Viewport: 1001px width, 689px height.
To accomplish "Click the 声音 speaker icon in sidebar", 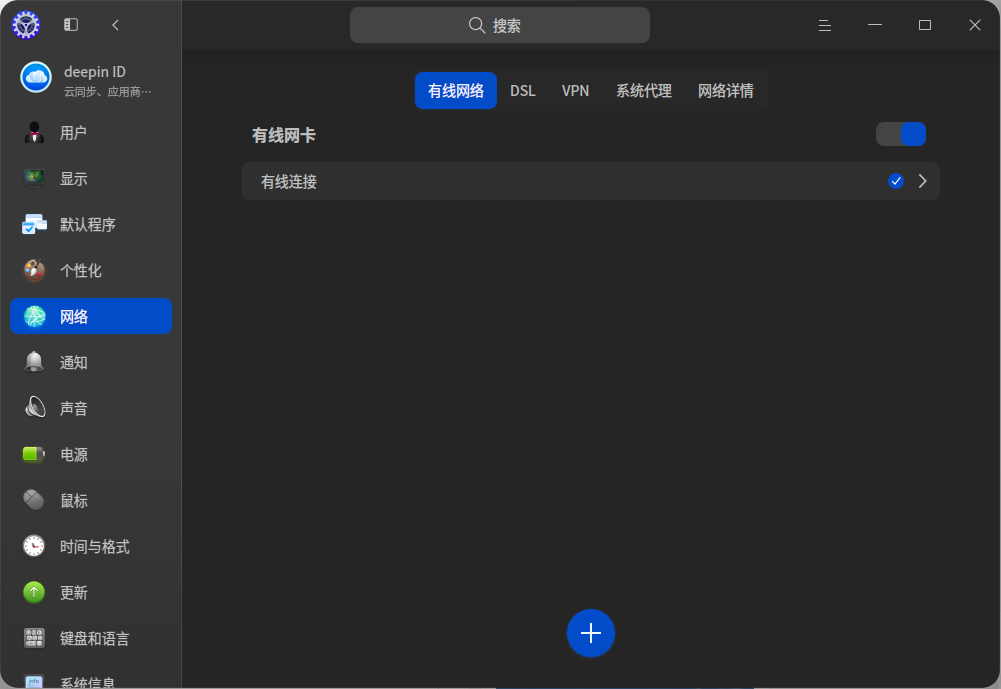I will click(x=34, y=408).
